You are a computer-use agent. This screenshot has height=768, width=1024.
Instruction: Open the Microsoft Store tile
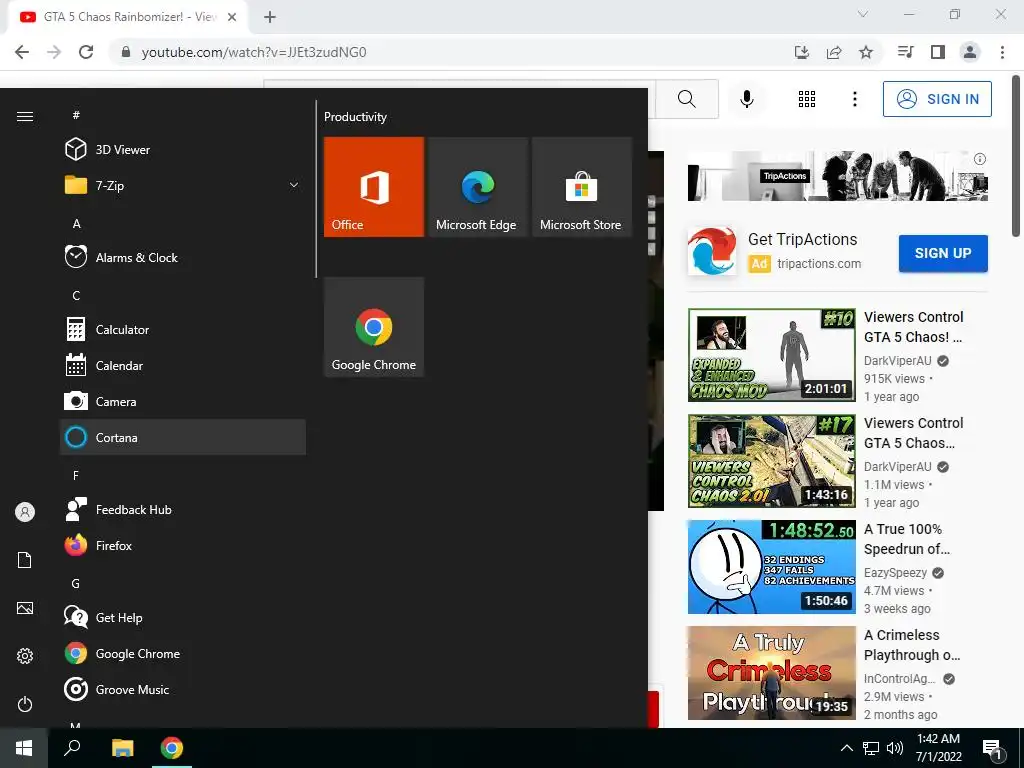581,187
